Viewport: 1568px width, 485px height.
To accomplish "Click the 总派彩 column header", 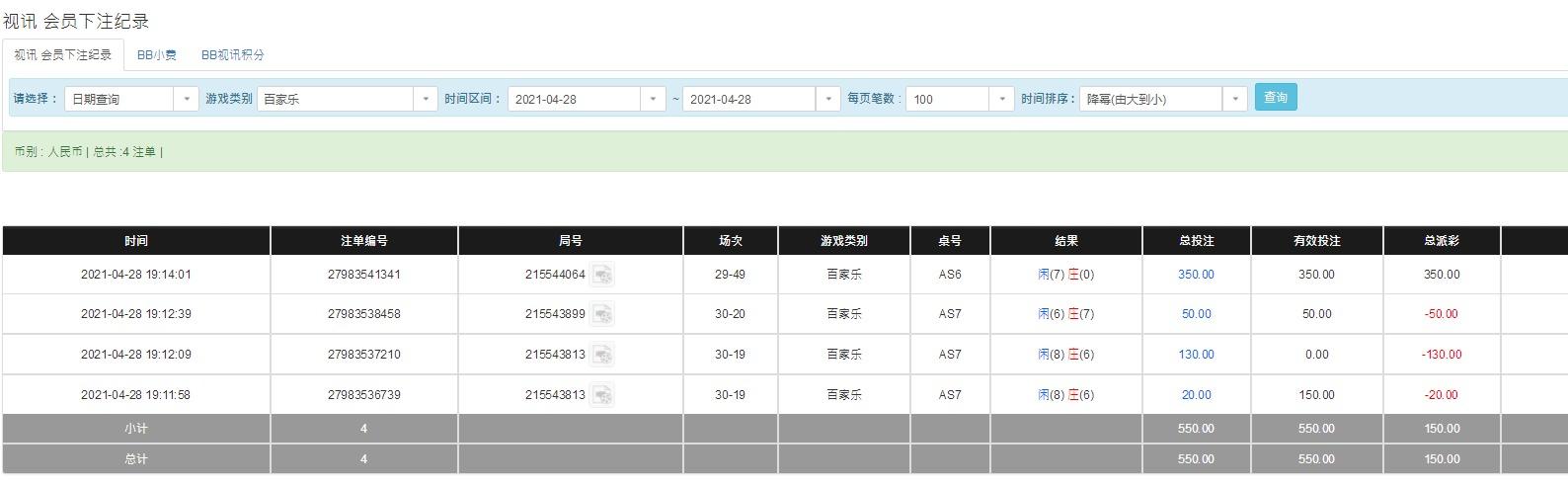I will coord(1442,241).
